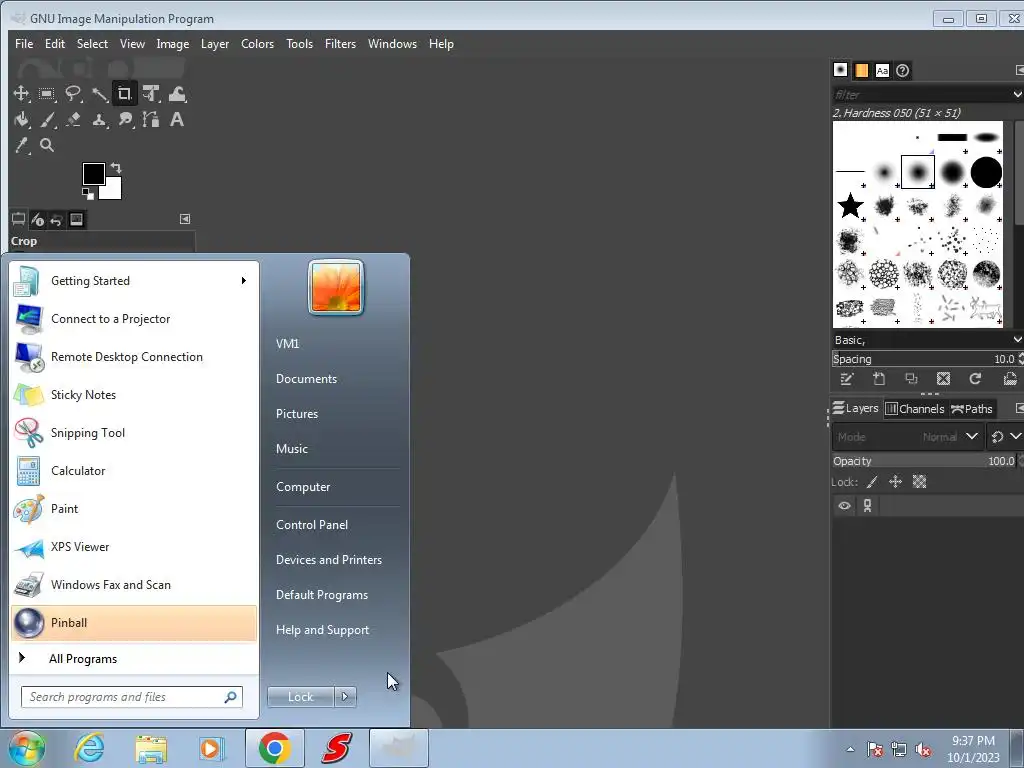Screen dimensions: 1024x768
Task: Select the Bucket Fill tool
Action: click(21, 120)
